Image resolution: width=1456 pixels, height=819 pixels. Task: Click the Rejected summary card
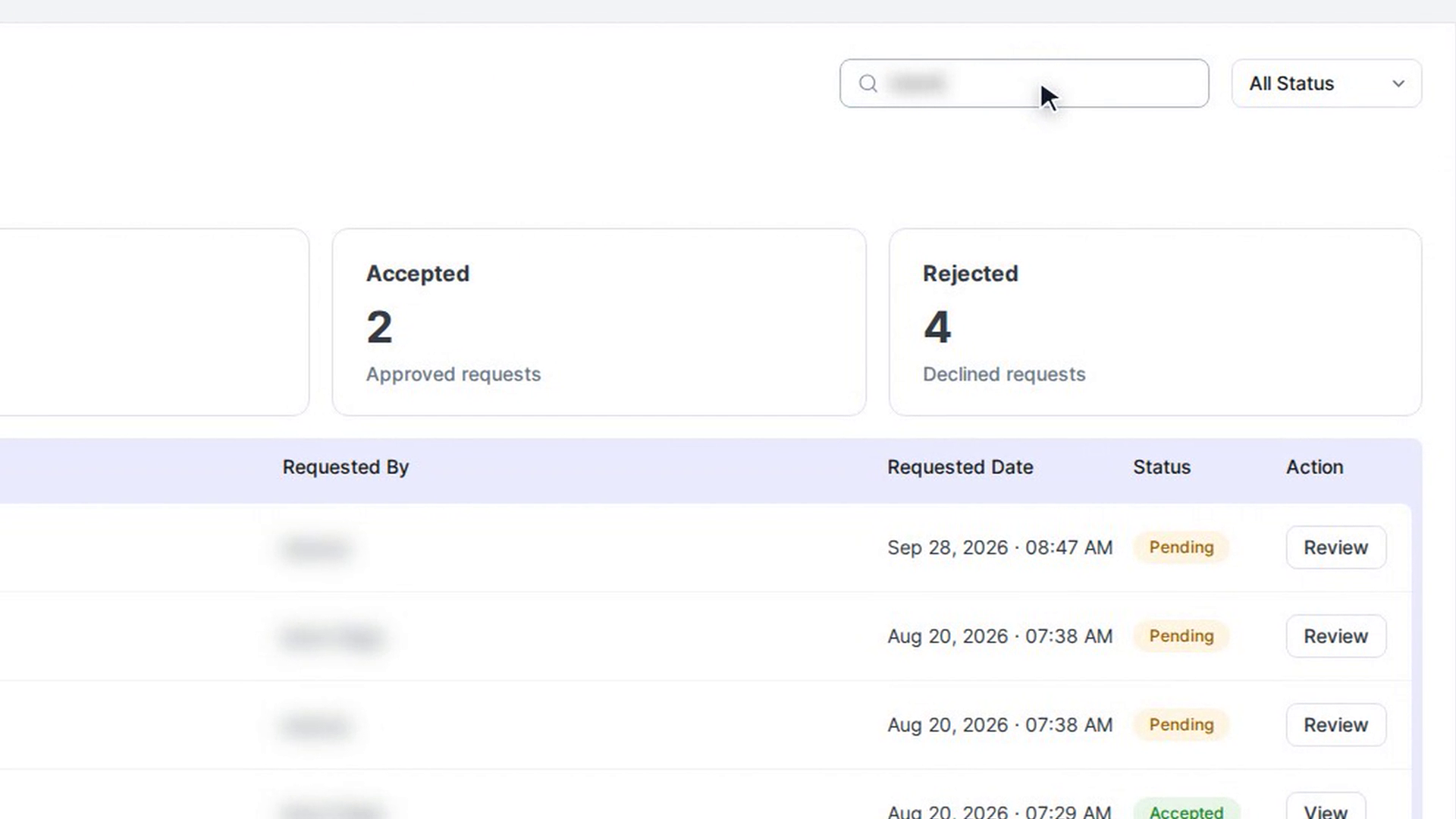coord(1155,322)
